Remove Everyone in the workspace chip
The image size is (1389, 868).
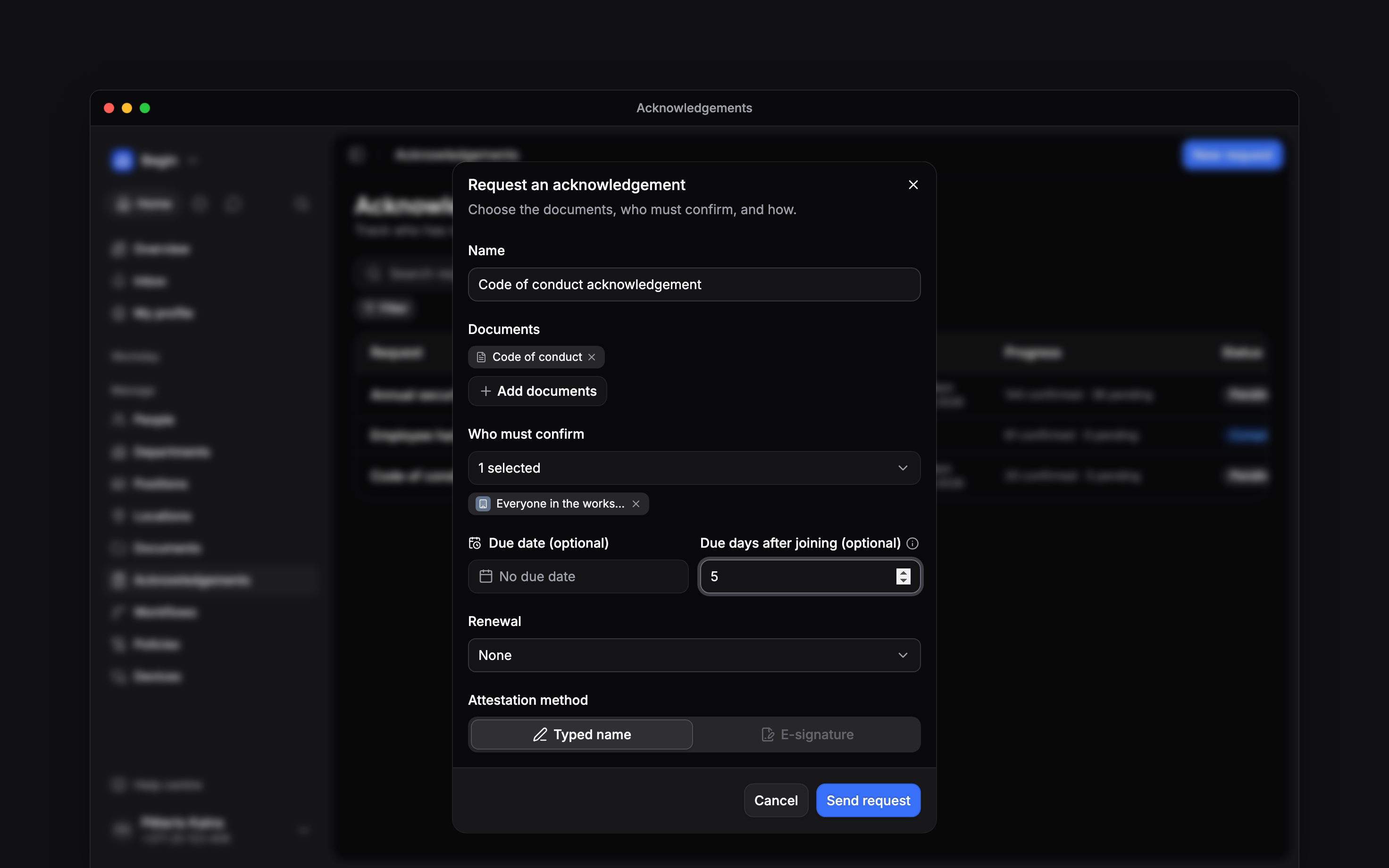click(x=636, y=503)
